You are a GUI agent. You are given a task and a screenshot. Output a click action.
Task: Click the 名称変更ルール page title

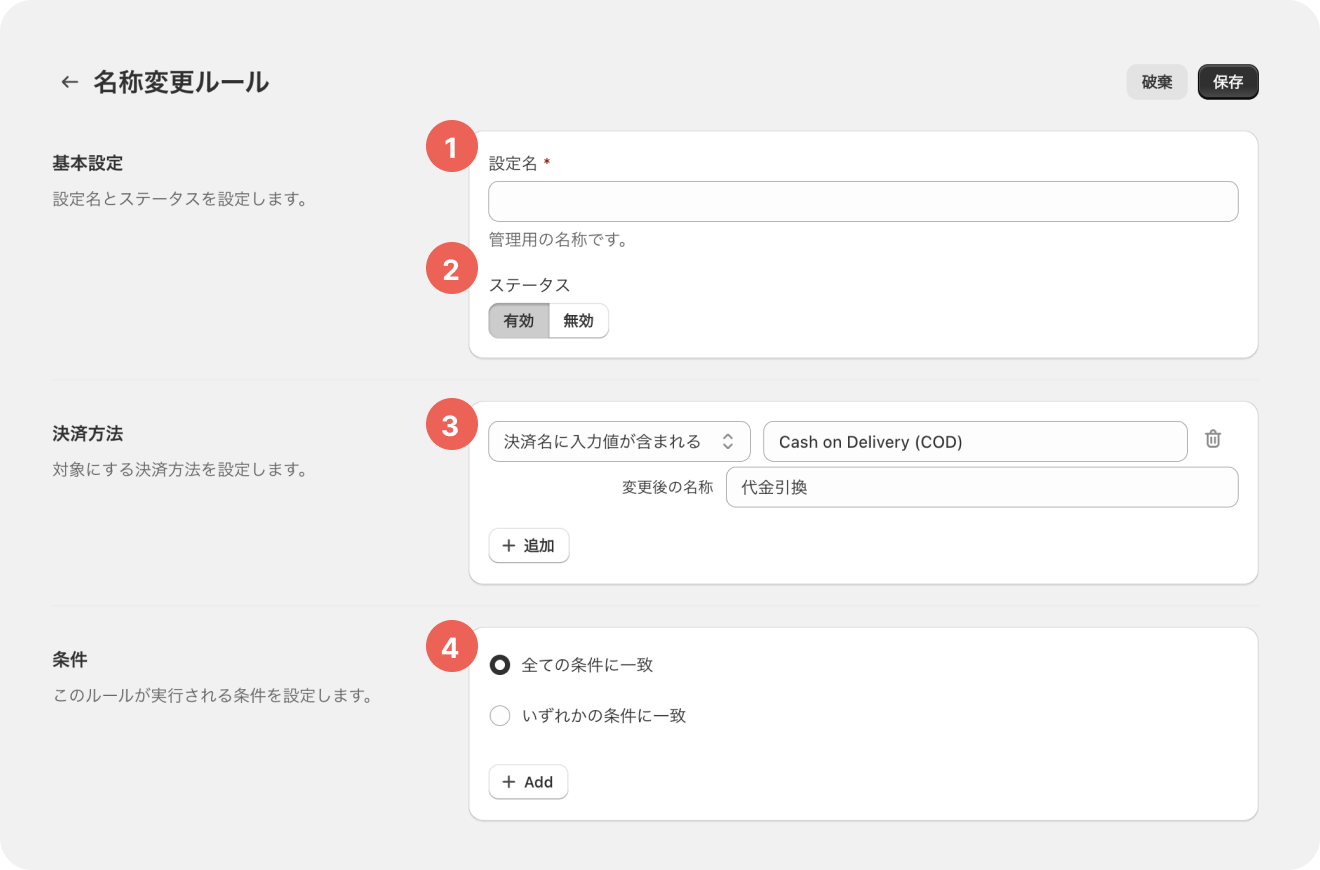(x=181, y=82)
